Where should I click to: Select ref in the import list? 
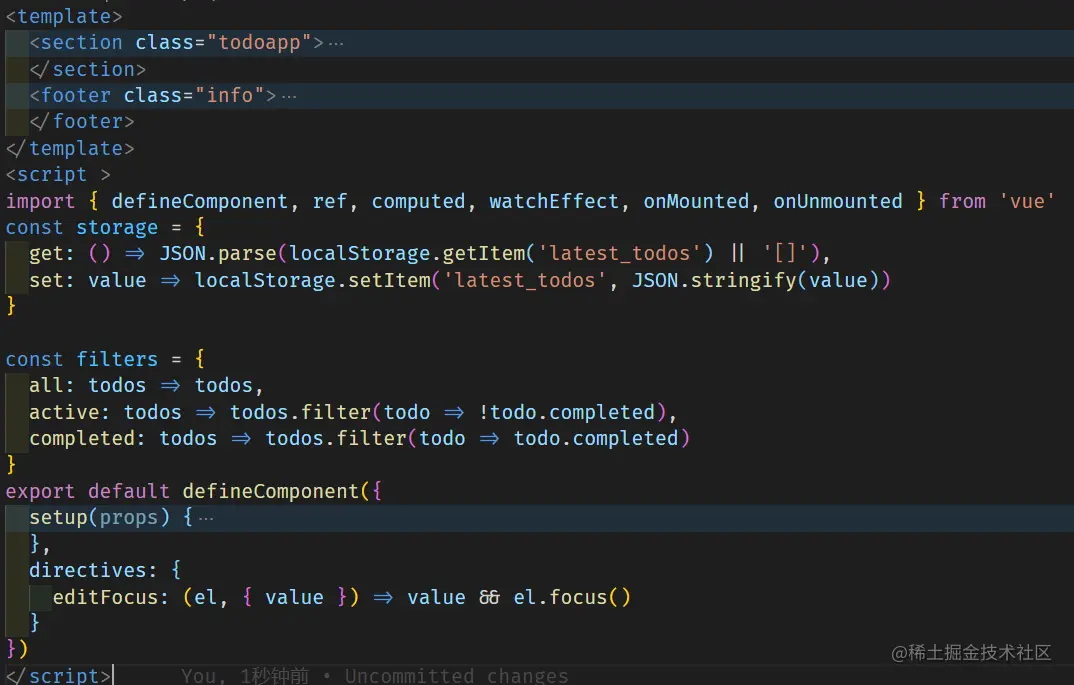coord(329,201)
